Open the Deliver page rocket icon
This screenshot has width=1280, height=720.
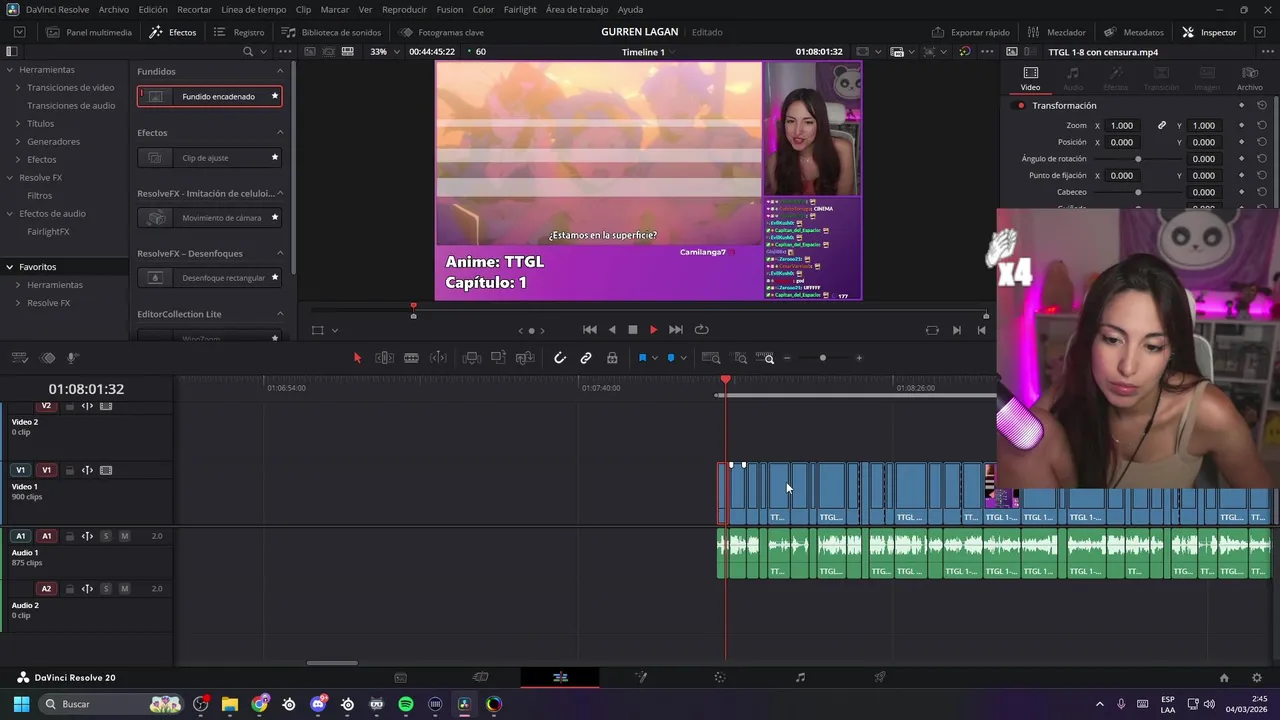880,678
